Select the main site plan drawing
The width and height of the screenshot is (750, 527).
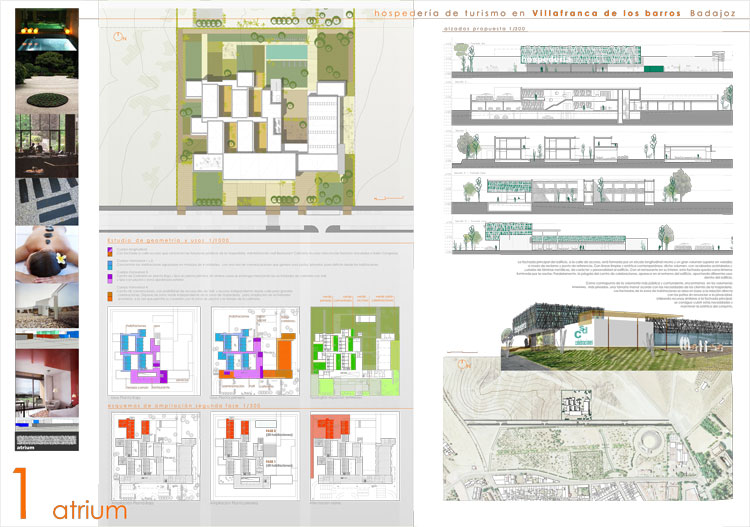tap(261, 122)
